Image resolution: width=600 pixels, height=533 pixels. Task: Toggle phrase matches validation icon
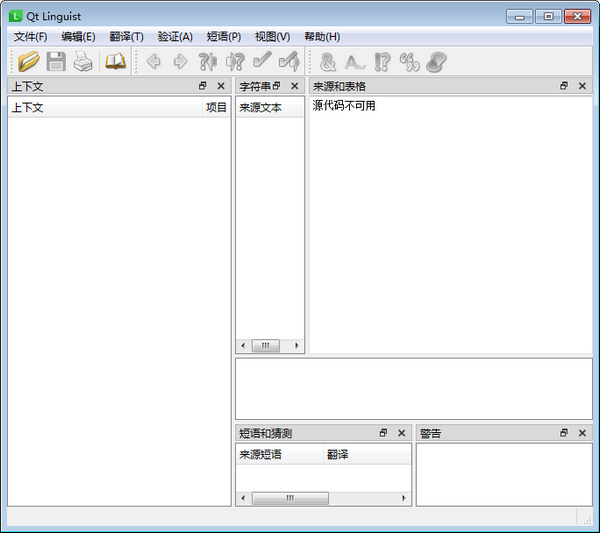tap(409, 62)
